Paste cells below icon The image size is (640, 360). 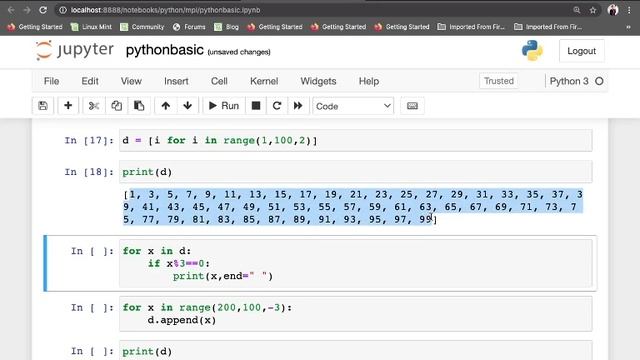click(x=139, y=106)
